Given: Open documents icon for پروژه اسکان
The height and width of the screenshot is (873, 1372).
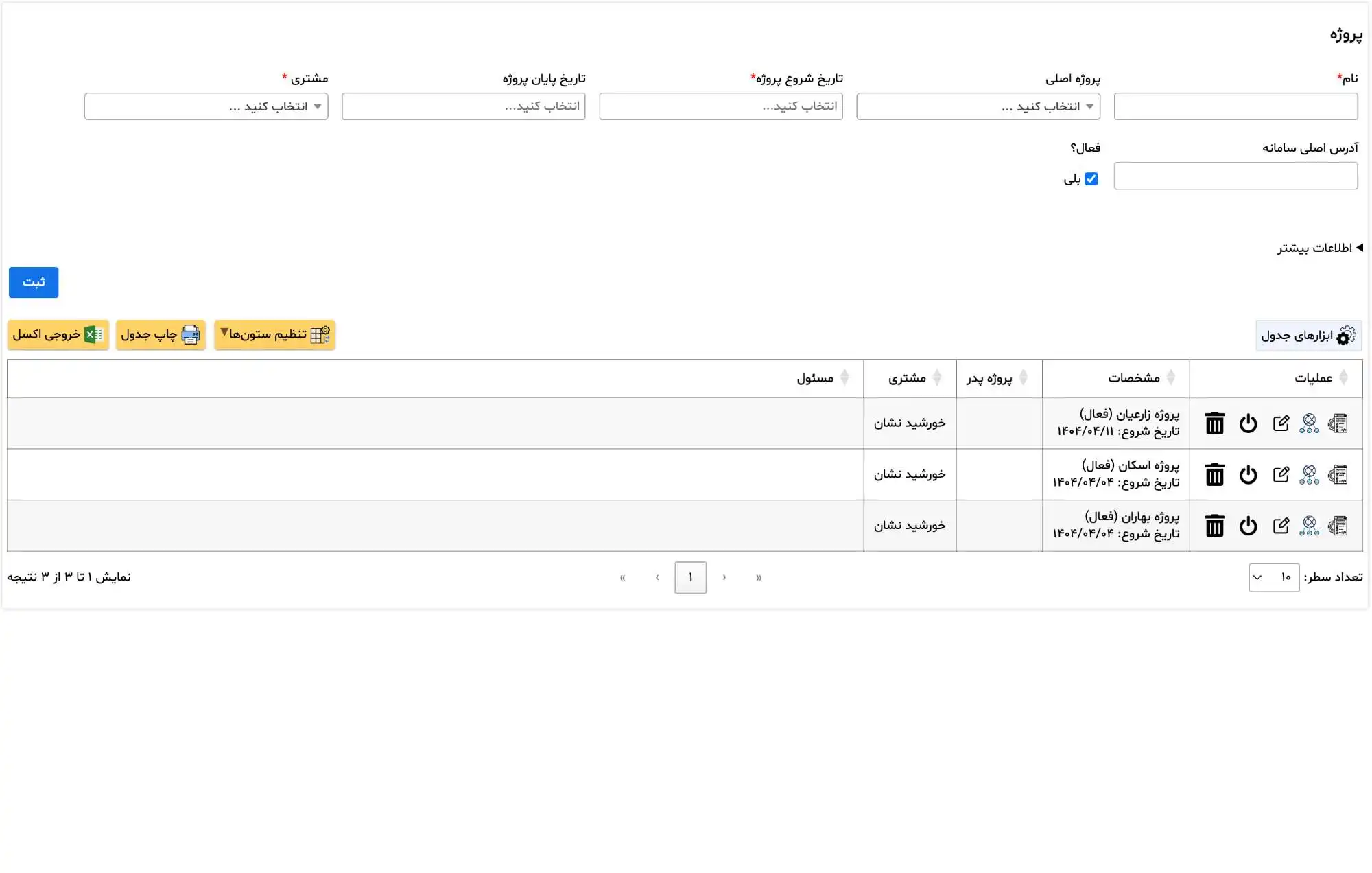Looking at the screenshot, I should point(1338,474).
